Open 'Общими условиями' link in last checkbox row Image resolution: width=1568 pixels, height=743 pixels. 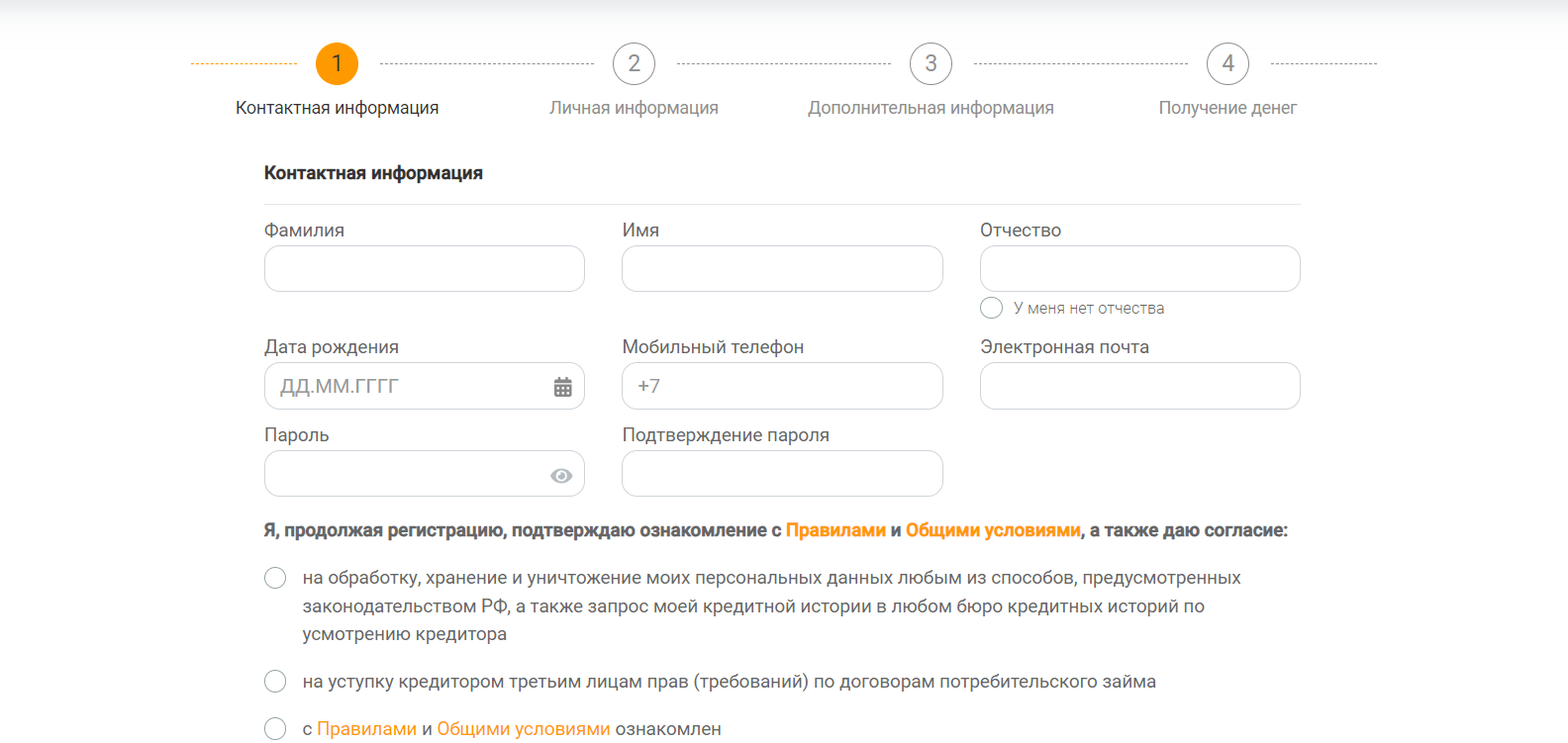(x=524, y=729)
